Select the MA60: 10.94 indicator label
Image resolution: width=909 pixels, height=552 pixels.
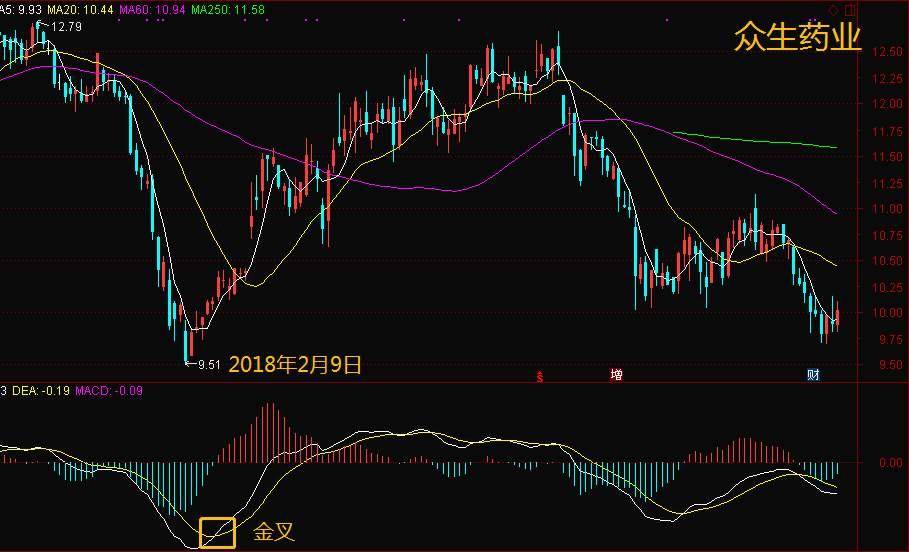tap(152, 10)
